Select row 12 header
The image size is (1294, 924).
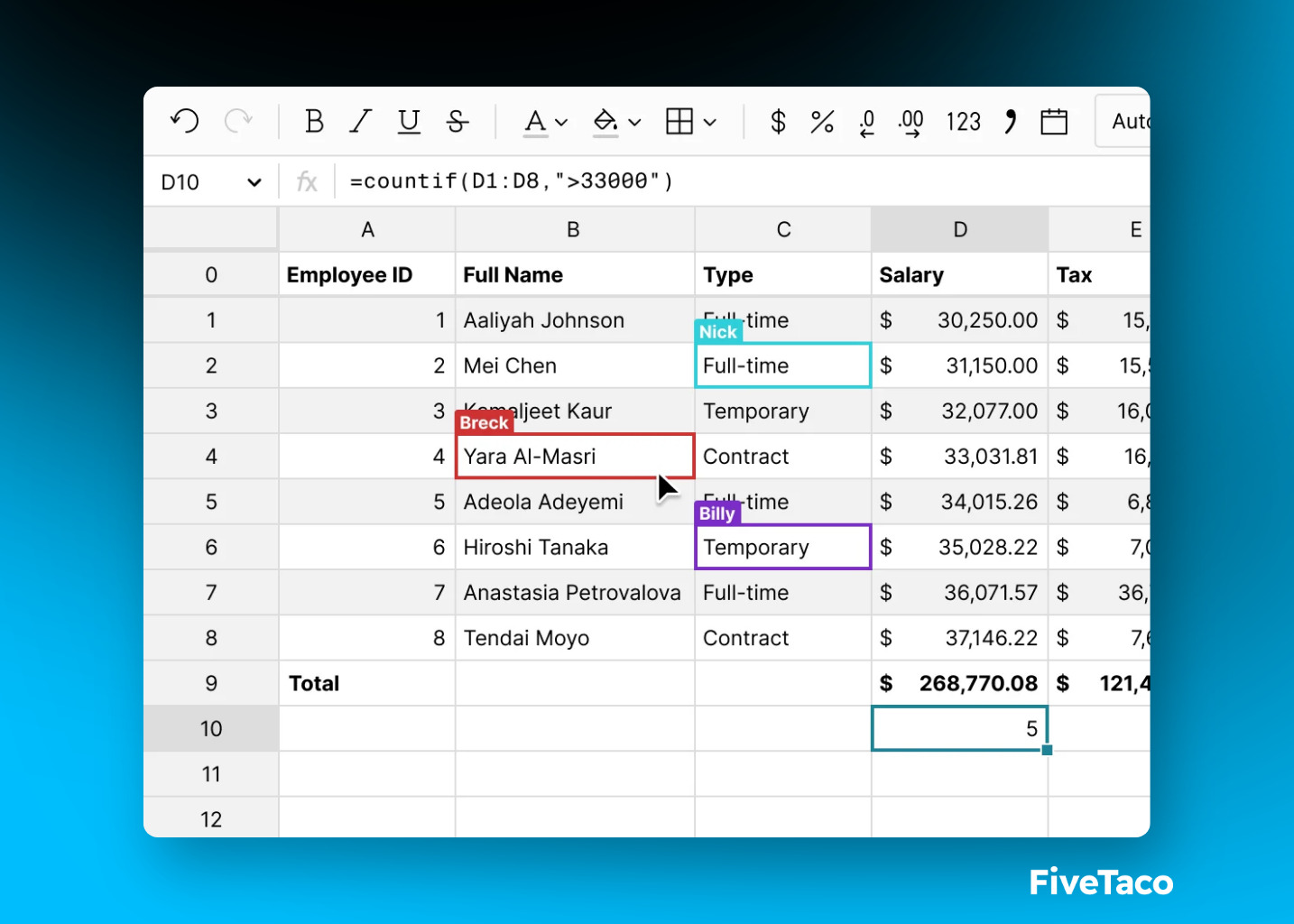[x=211, y=818]
